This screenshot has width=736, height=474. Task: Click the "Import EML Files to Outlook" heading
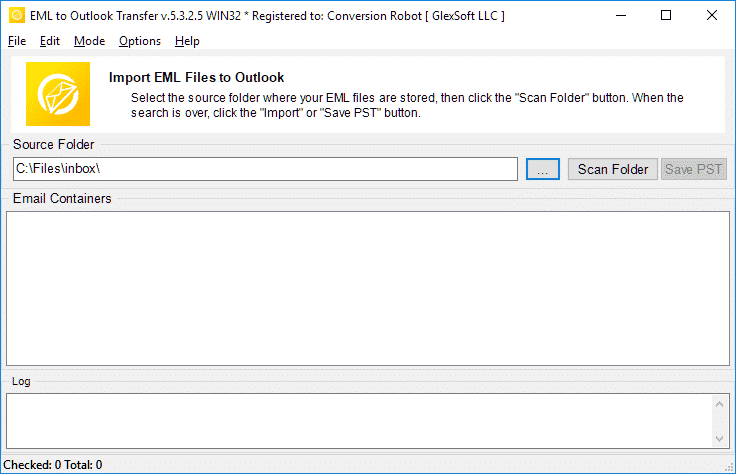pyautogui.click(x=196, y=77)
